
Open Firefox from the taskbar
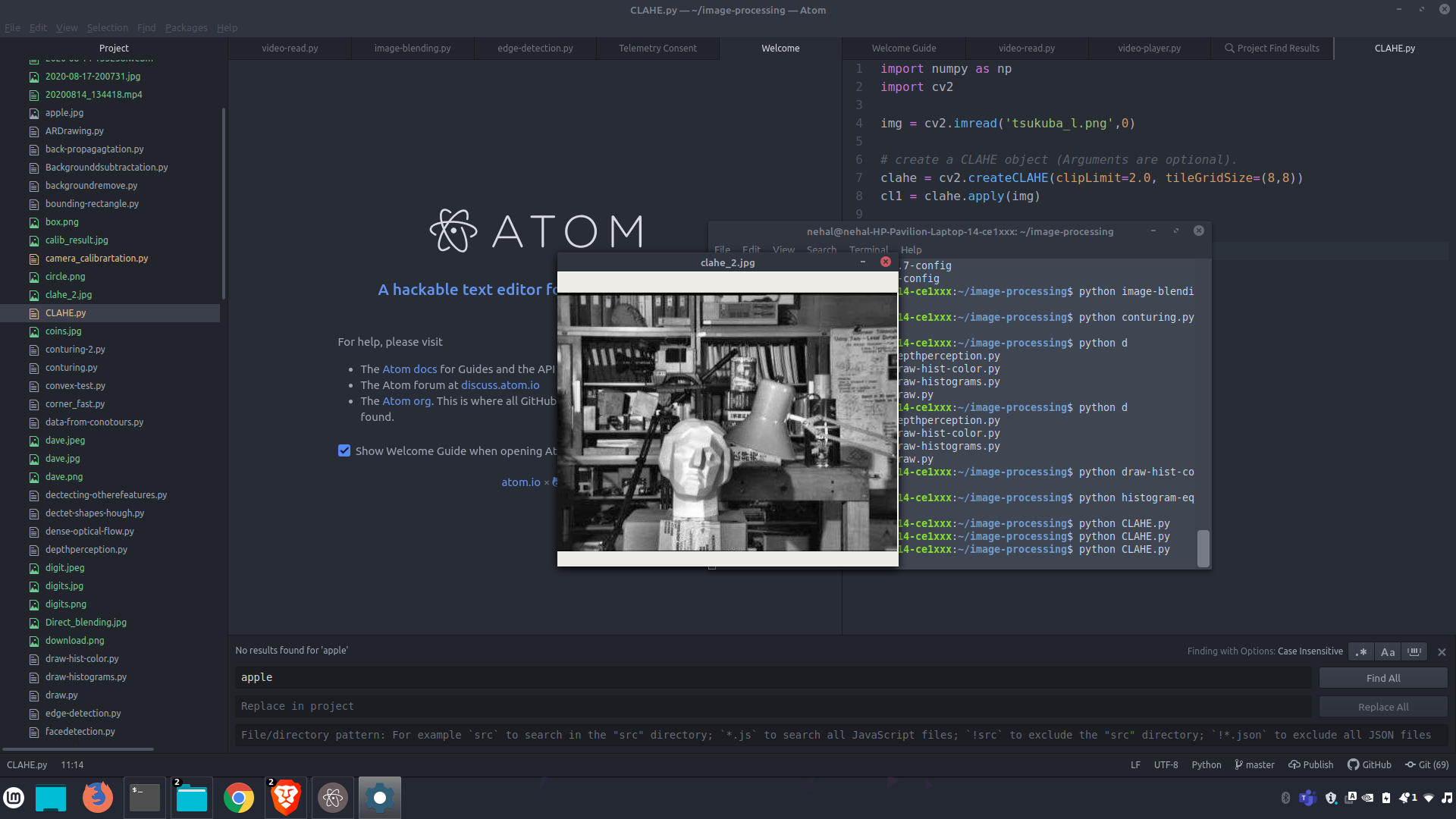(98, 798)
